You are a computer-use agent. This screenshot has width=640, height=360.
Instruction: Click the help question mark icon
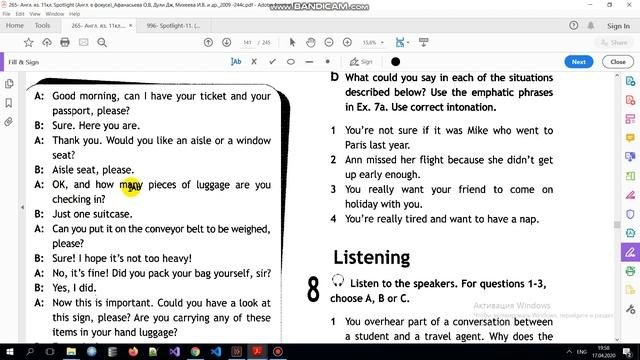coord(573,25)
